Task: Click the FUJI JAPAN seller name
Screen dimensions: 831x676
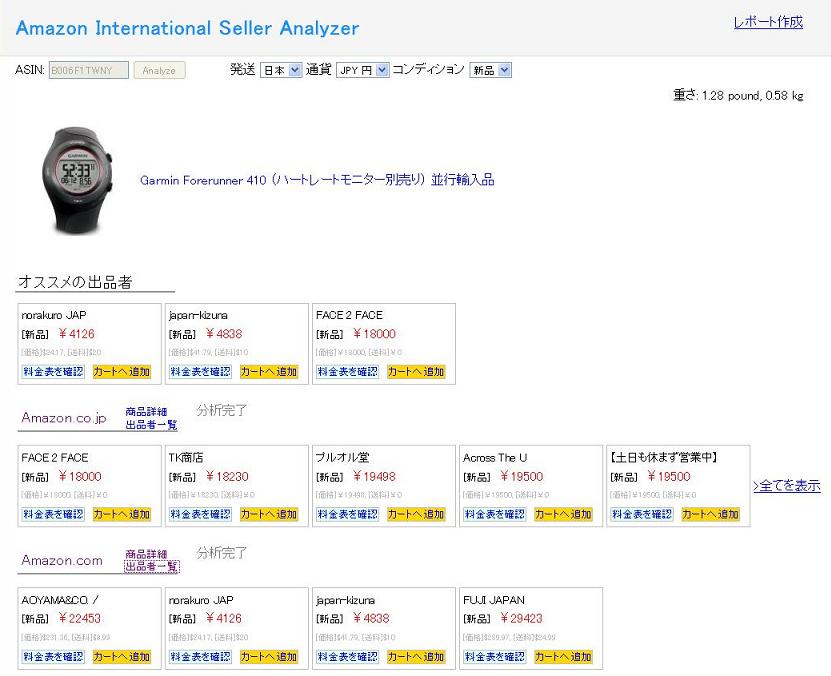Action: pyautogui.click(x=494, y=600)
